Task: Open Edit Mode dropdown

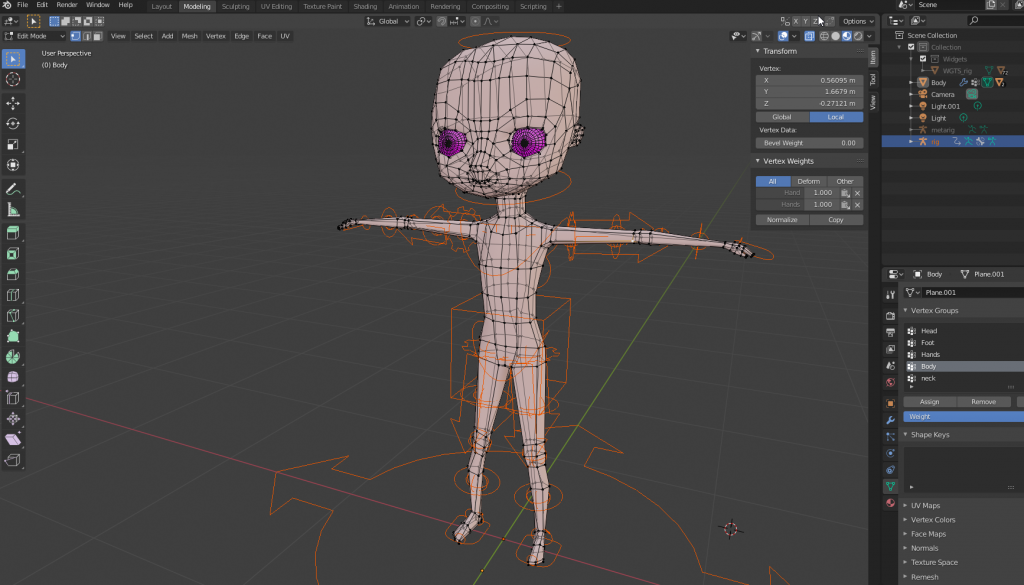Action: 35,37
